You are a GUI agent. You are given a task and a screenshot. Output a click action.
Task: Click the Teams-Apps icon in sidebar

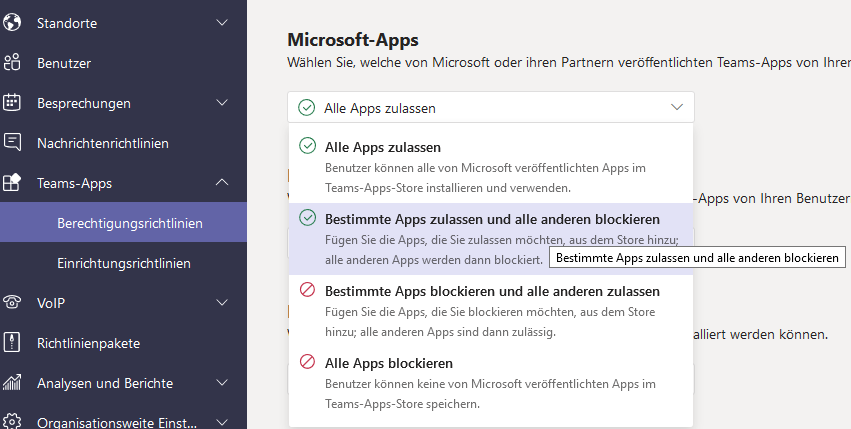pos(12,183)
